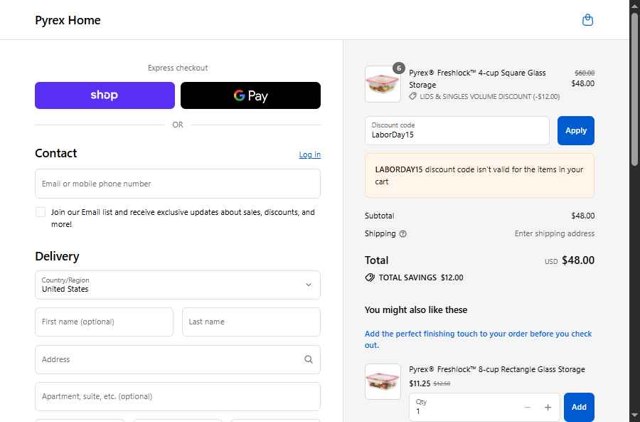Focus the Last name field
Image resolution: width=640 pixels, height=422 pixels.
(x=251, y=322)
